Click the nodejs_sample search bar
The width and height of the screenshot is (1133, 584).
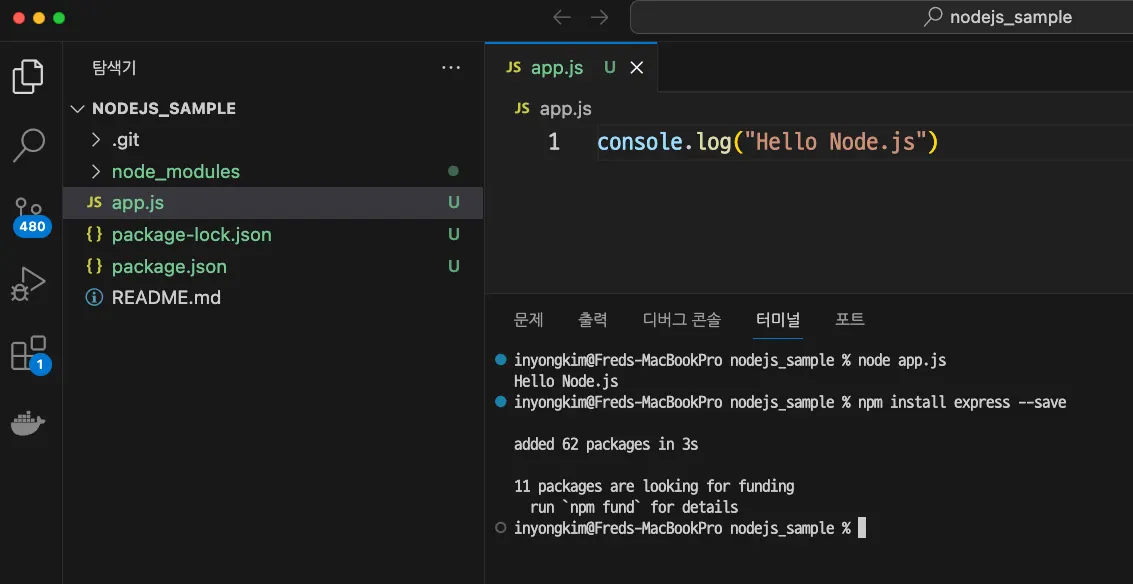point(880,17)
